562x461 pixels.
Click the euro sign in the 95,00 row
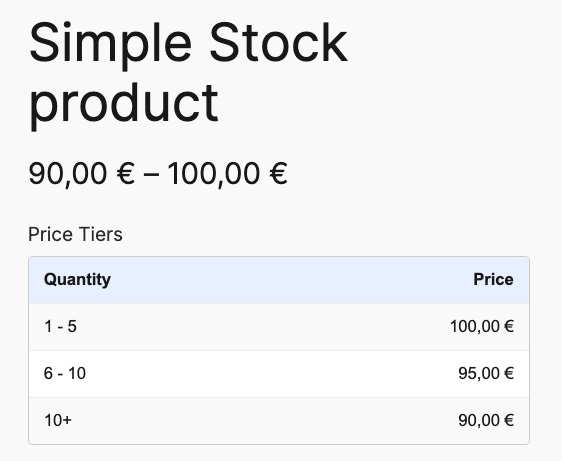coord(509,374)
